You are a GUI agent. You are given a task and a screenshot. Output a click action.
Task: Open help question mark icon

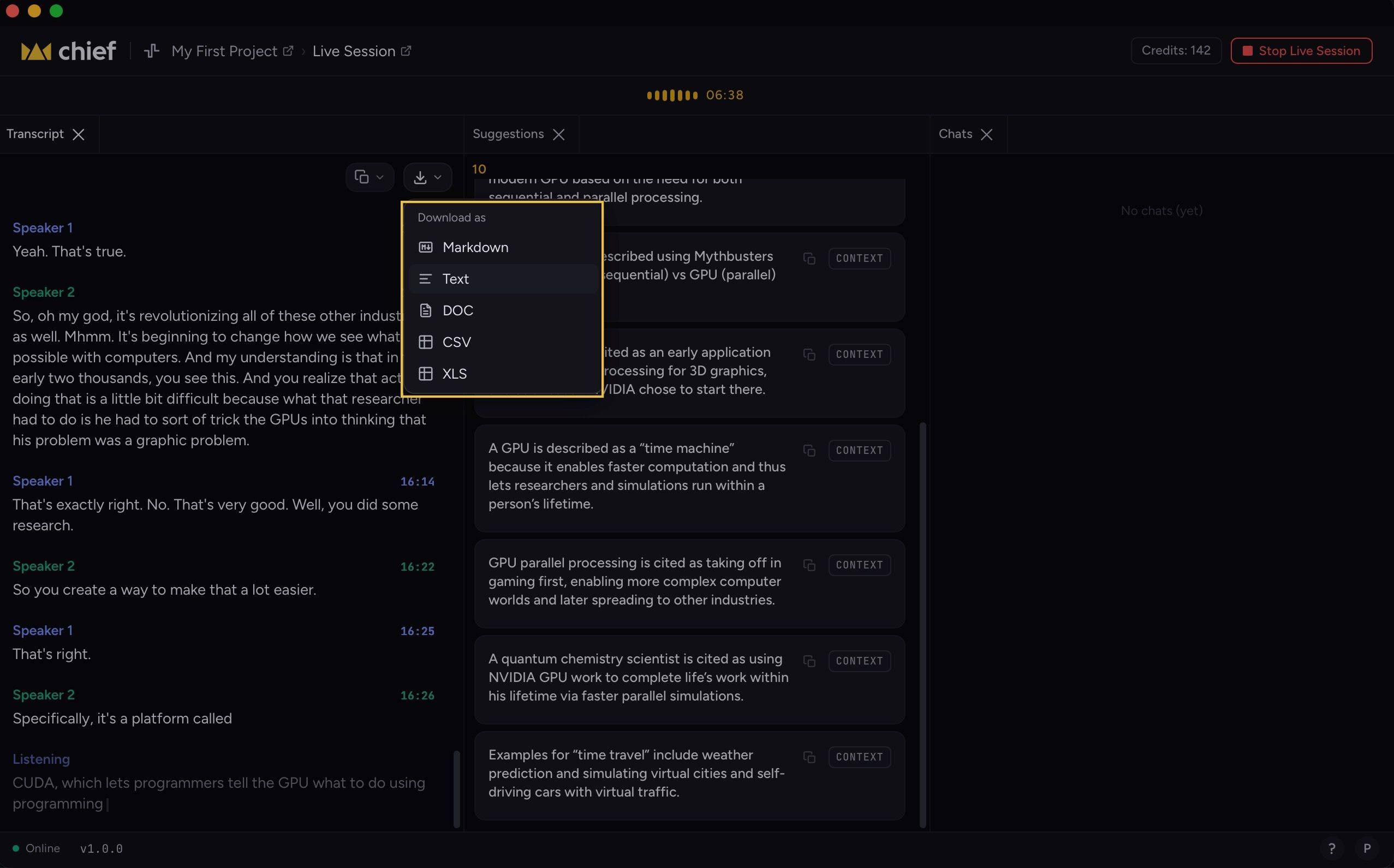coord(1331,848)
